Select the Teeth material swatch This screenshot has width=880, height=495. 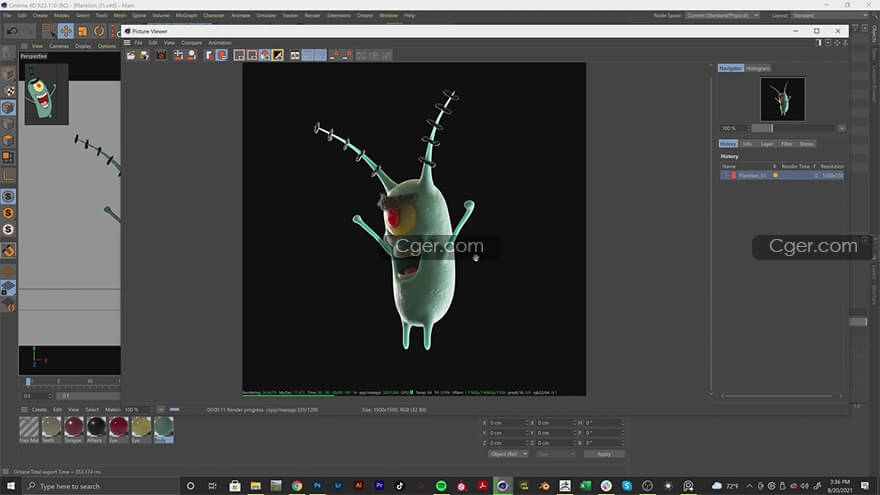51,430
